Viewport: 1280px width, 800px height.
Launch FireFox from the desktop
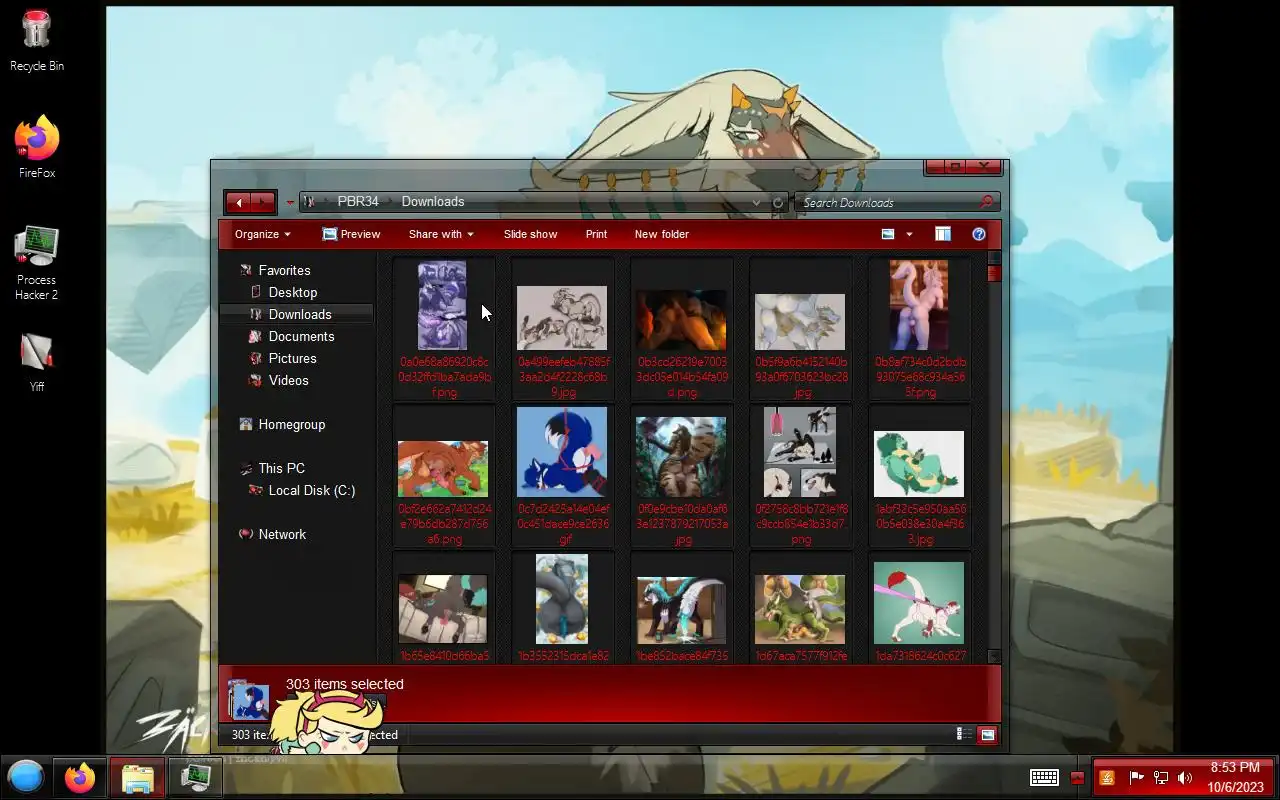(37, 146)
